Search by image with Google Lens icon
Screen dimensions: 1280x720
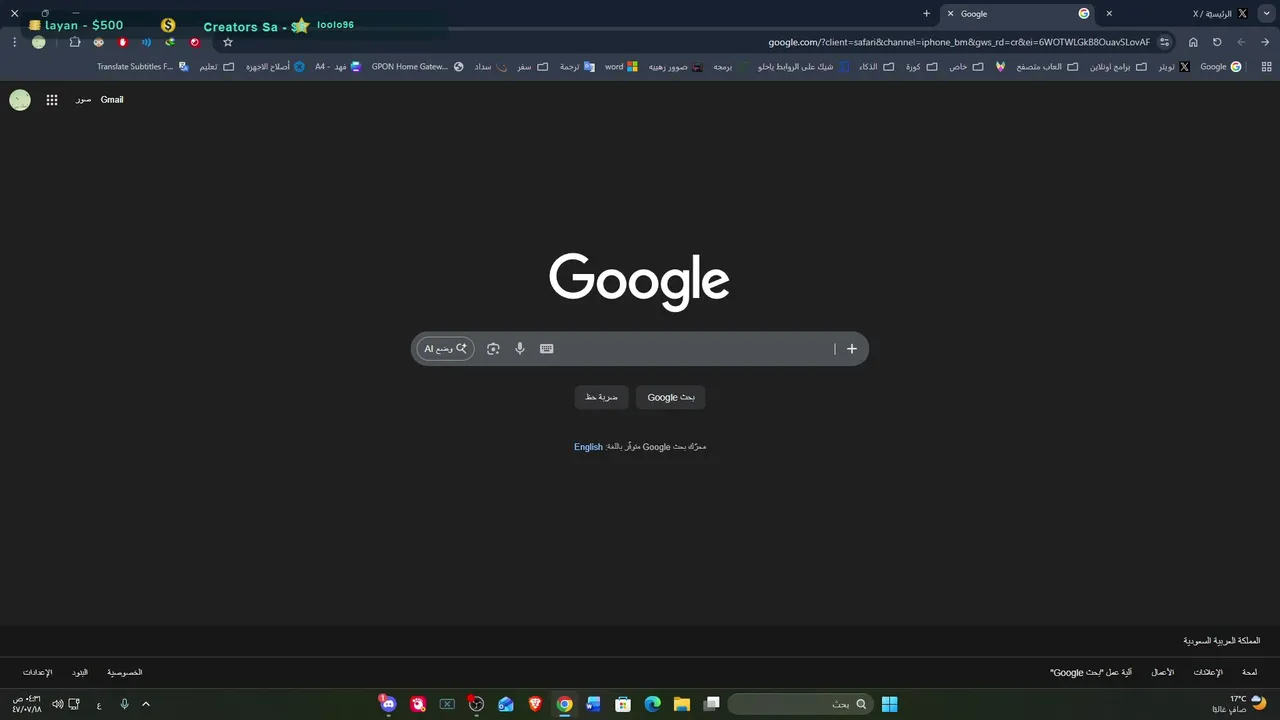tap(493, 349)
